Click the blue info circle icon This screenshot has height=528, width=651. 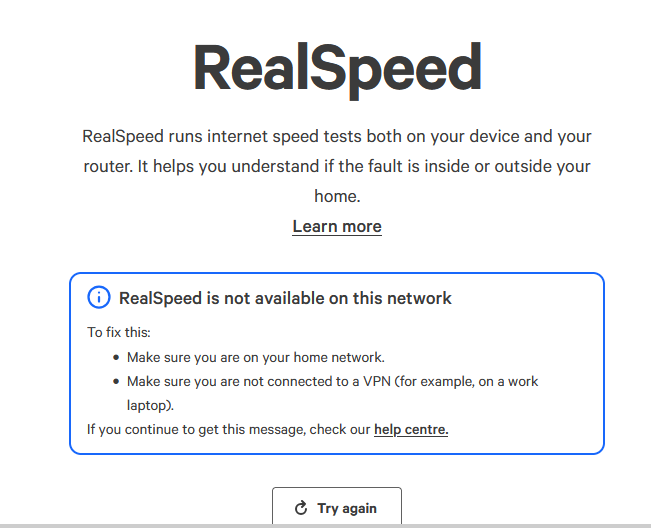(99, 297)
